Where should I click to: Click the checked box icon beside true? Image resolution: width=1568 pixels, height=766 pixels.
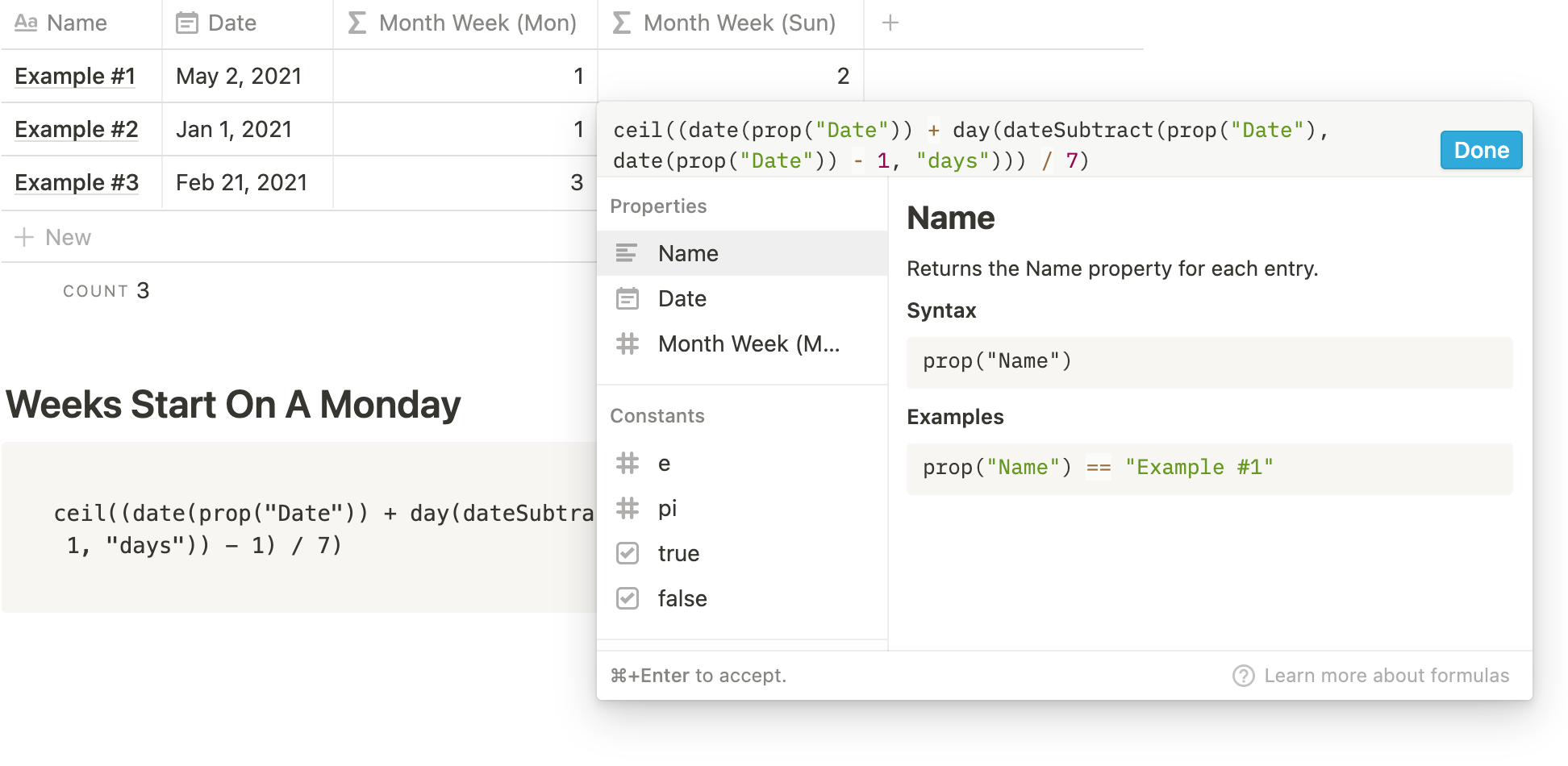tap(628, 553)
